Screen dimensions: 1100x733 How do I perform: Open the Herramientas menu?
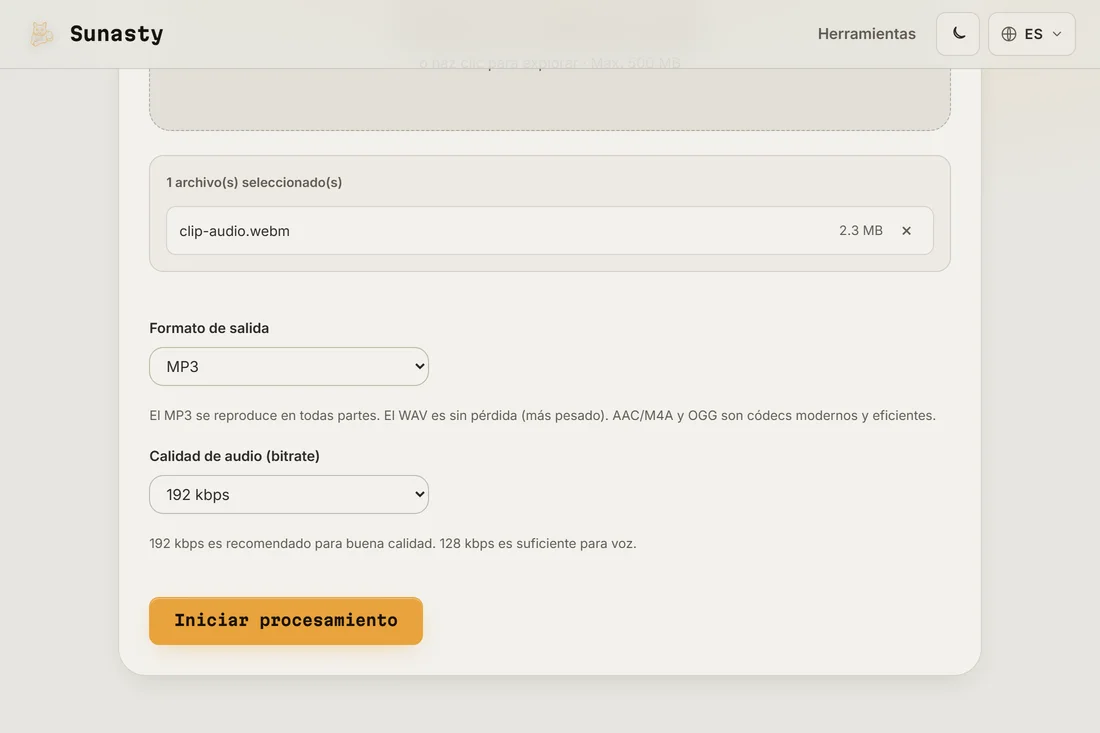click(x=866, y=34)
